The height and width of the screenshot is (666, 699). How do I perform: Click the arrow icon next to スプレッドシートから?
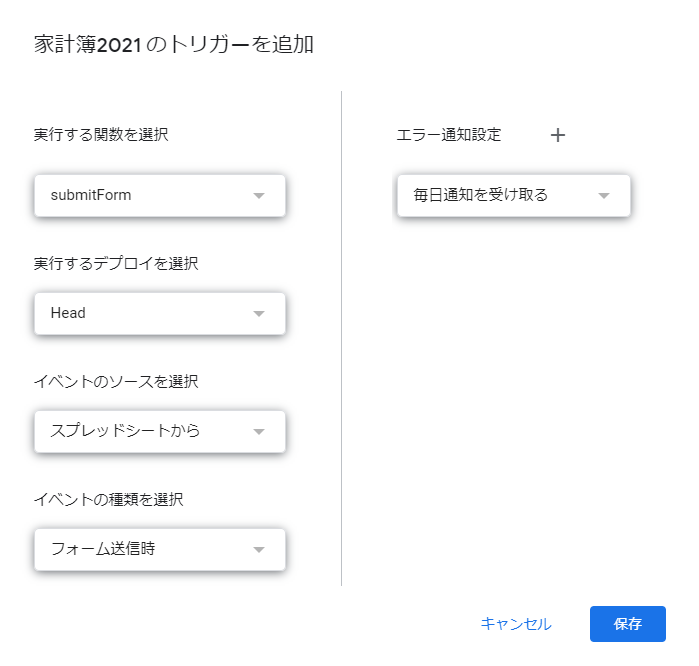pos(259,432)
